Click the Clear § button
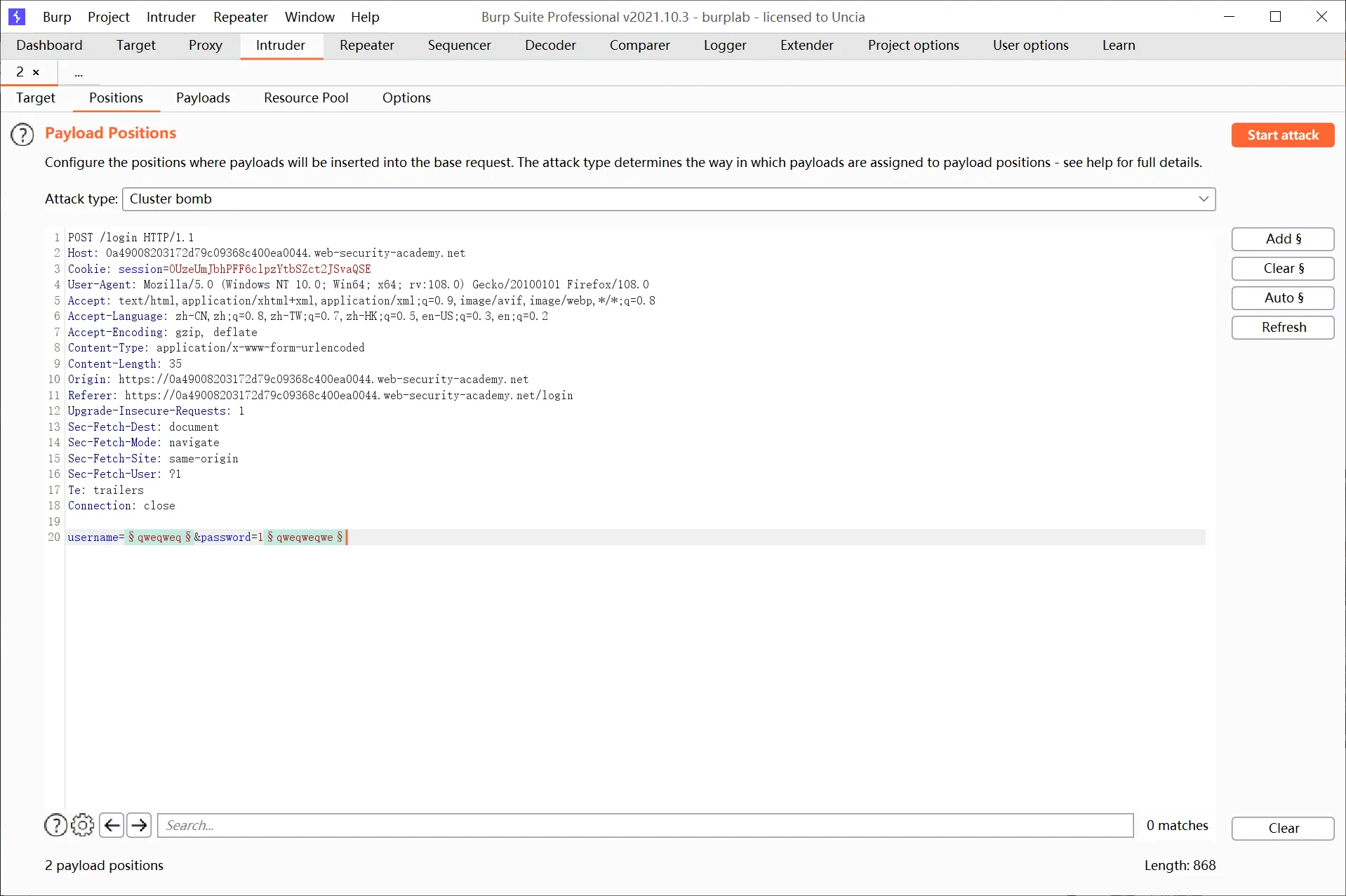Screen dimensions: 1346x896 click(1283, 268)
